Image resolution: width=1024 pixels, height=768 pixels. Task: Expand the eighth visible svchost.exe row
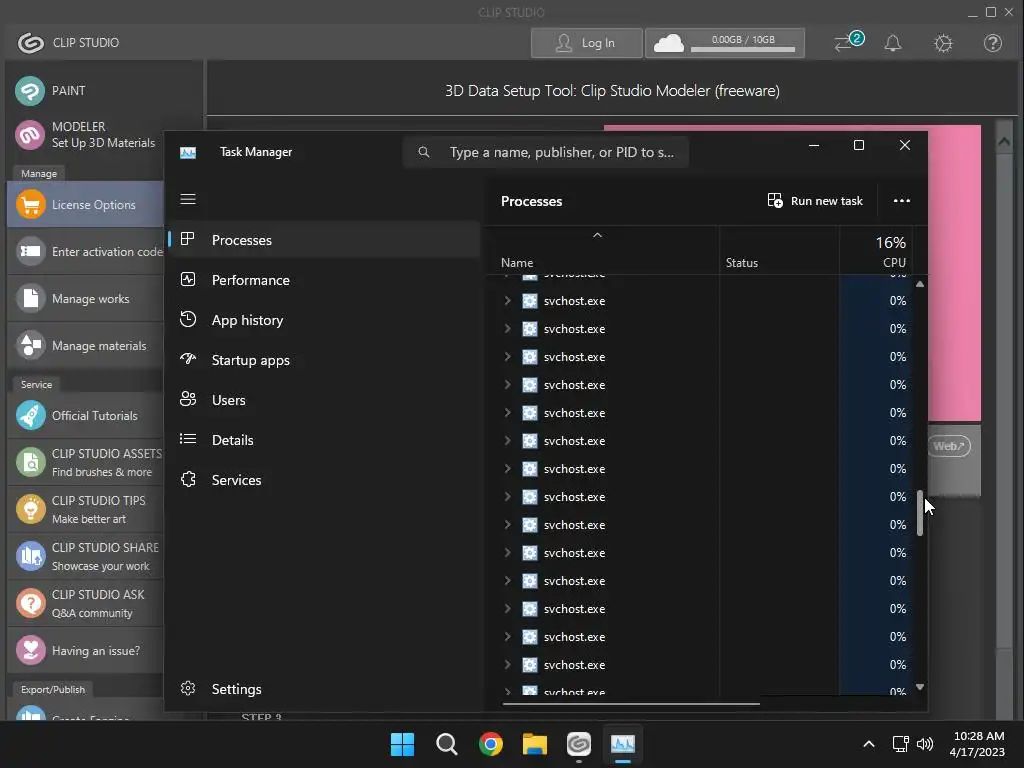(507, 497)
